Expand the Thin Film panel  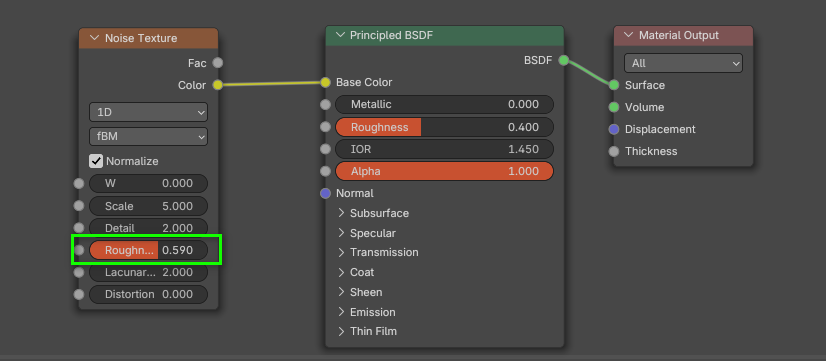[x=341, y=331]
